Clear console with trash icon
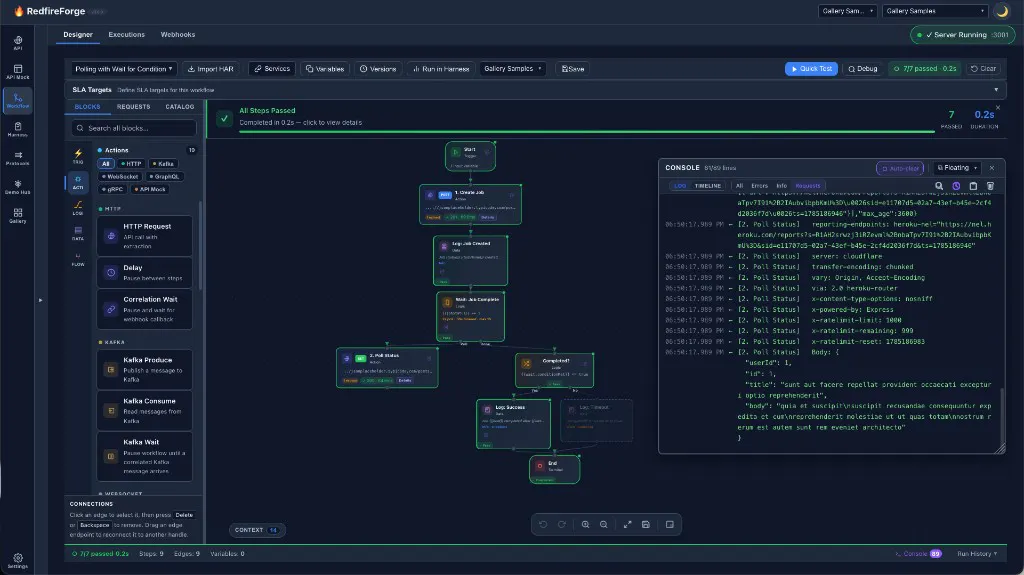The width and height of the screenshot is (1024, 575). (x=990, y=186)
